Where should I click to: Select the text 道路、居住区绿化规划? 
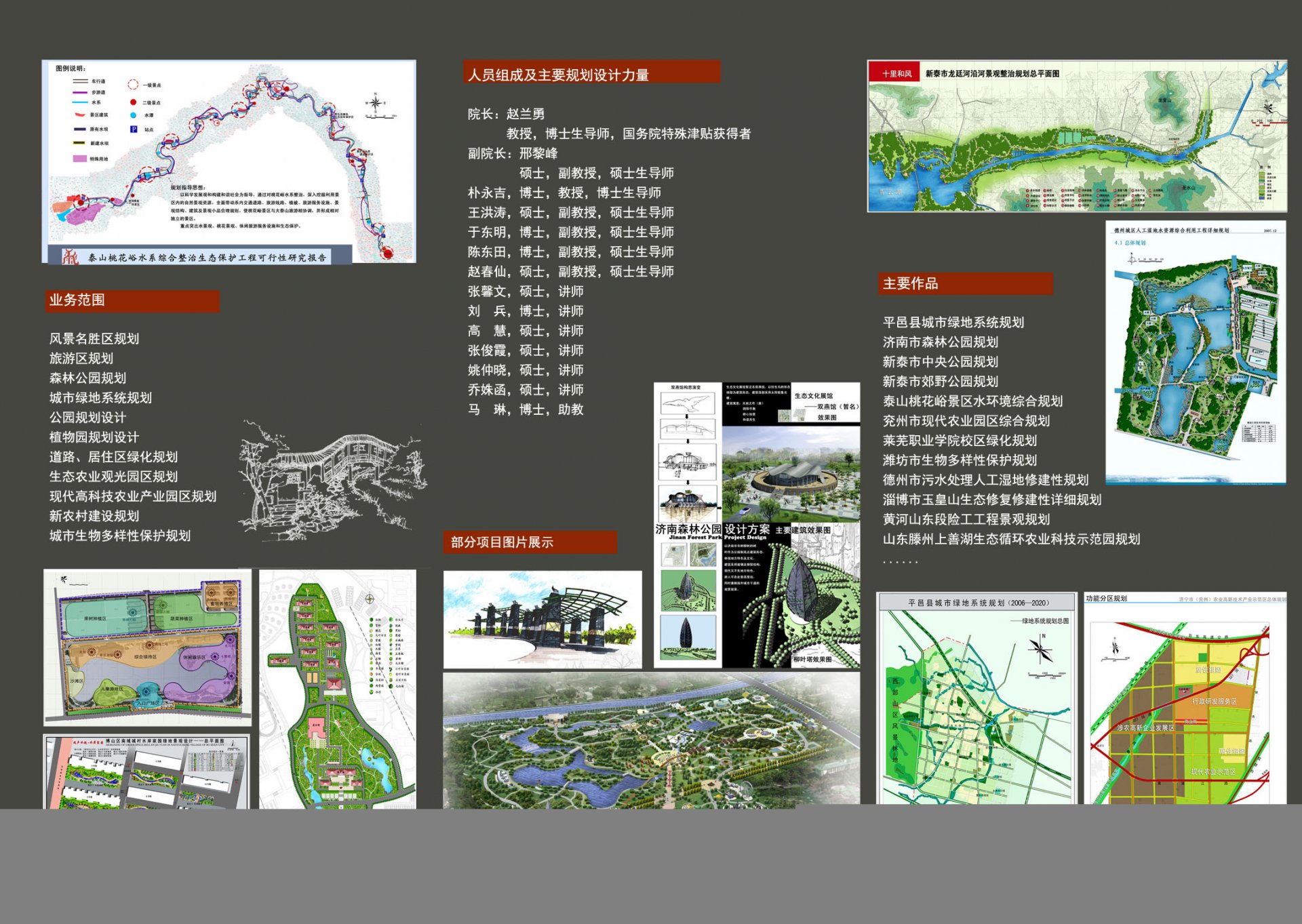(113, 456)
